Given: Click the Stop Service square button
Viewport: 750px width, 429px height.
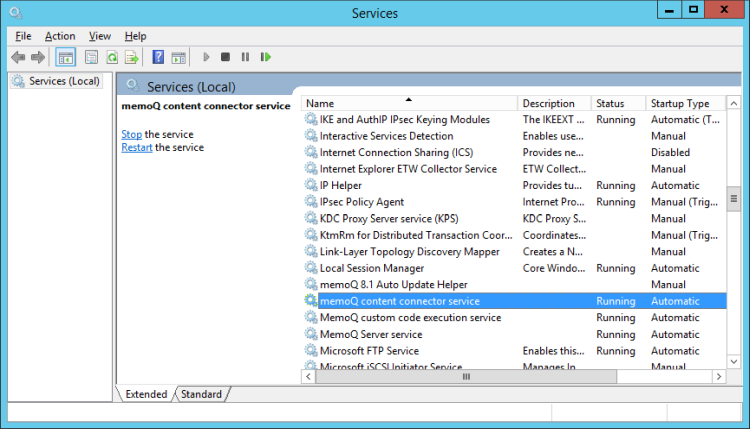Looking at the screenshot, I should point(225,57).
